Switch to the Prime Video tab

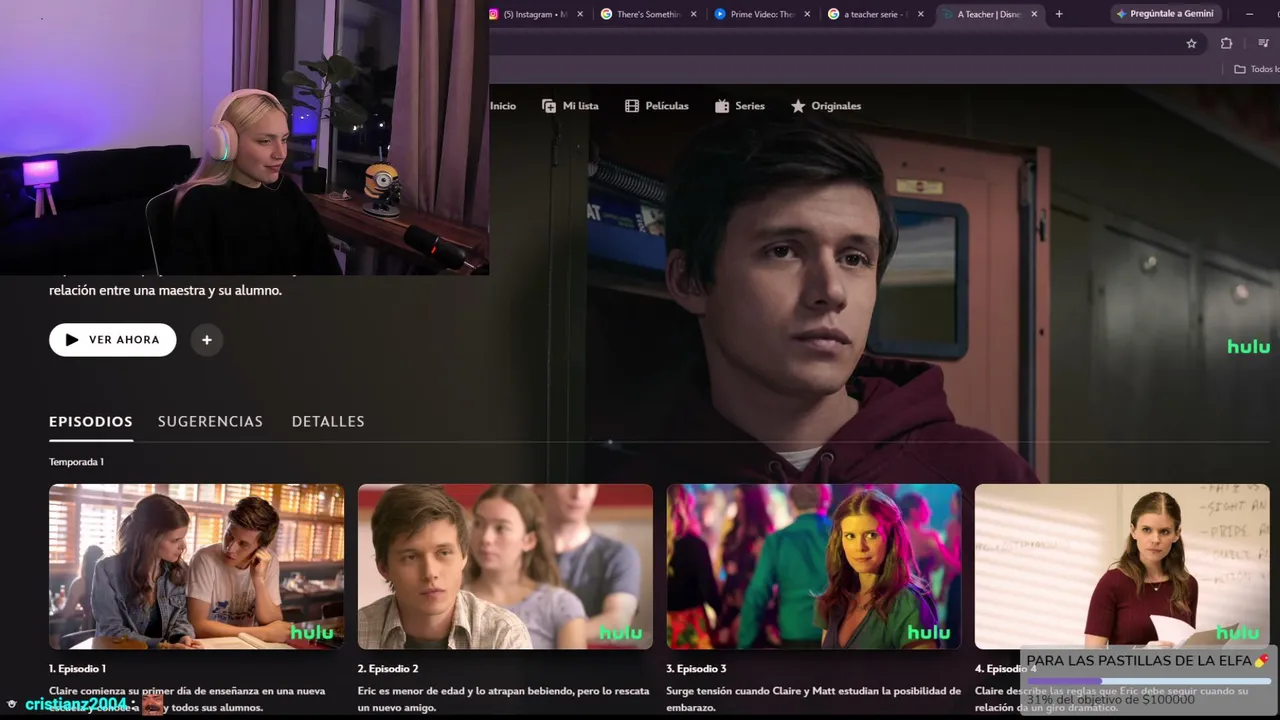pyautogui.click(x=760, y=14)
